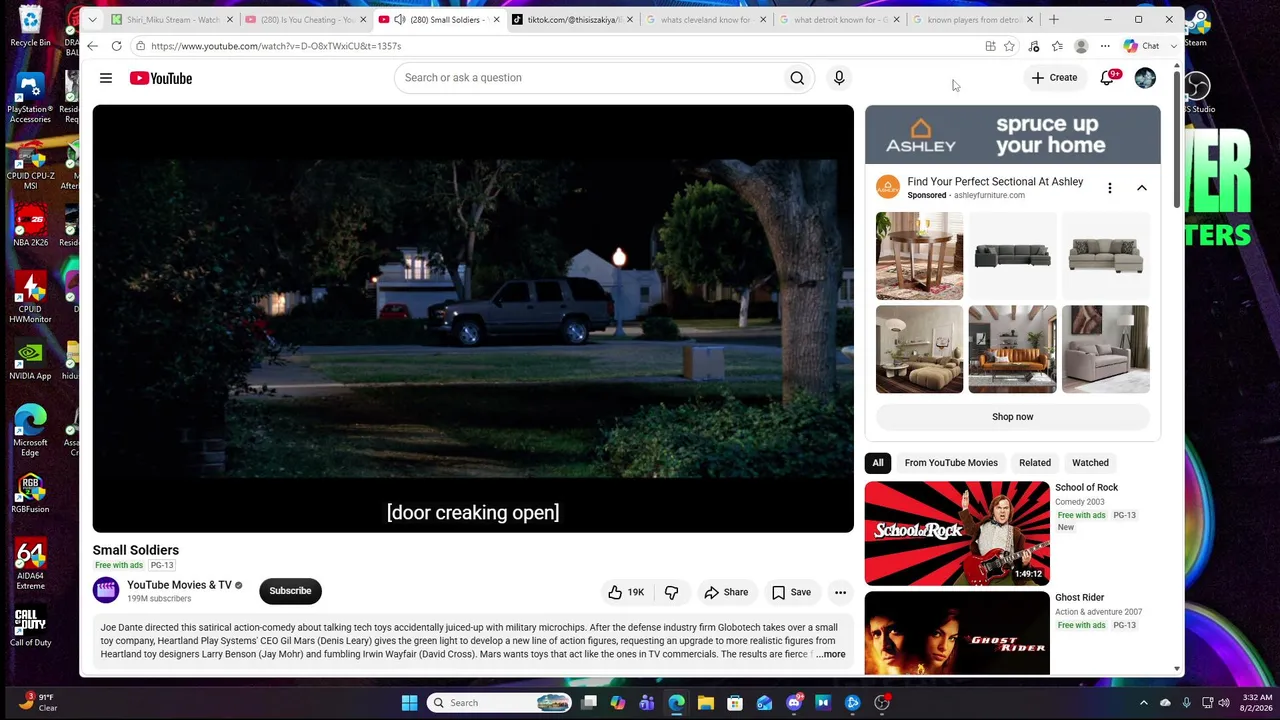1280x720 pixels.
Task: Save the video to a playlist
Action: [791, 592]
